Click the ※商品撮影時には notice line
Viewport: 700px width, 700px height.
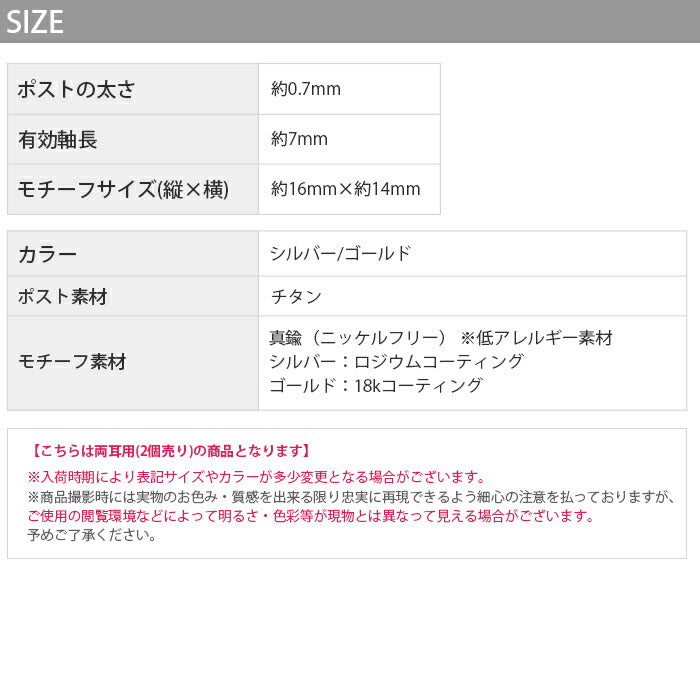click(x=350, y=497)
